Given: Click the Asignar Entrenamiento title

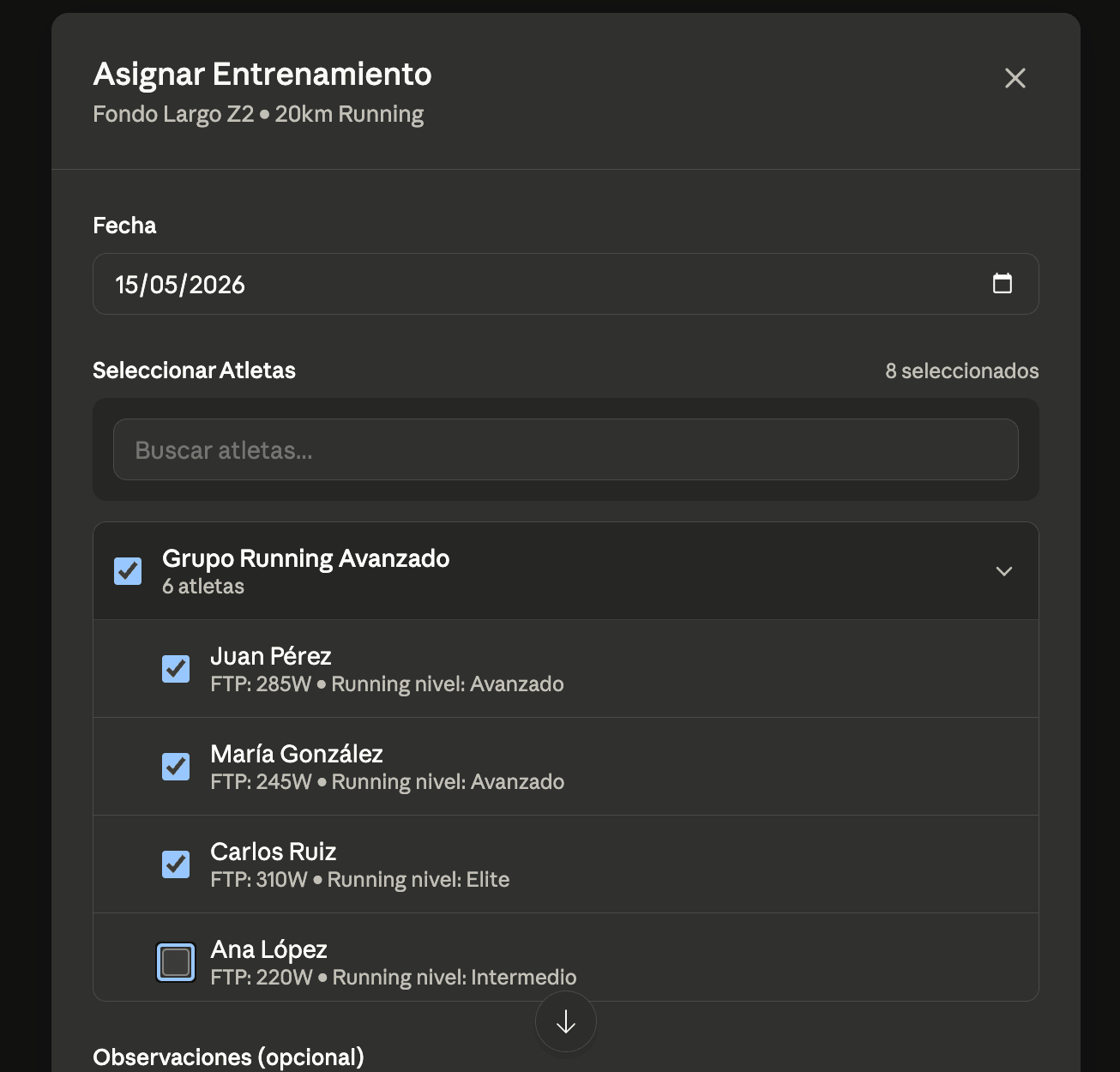Looking at the screenshot, I should point(262,75).
